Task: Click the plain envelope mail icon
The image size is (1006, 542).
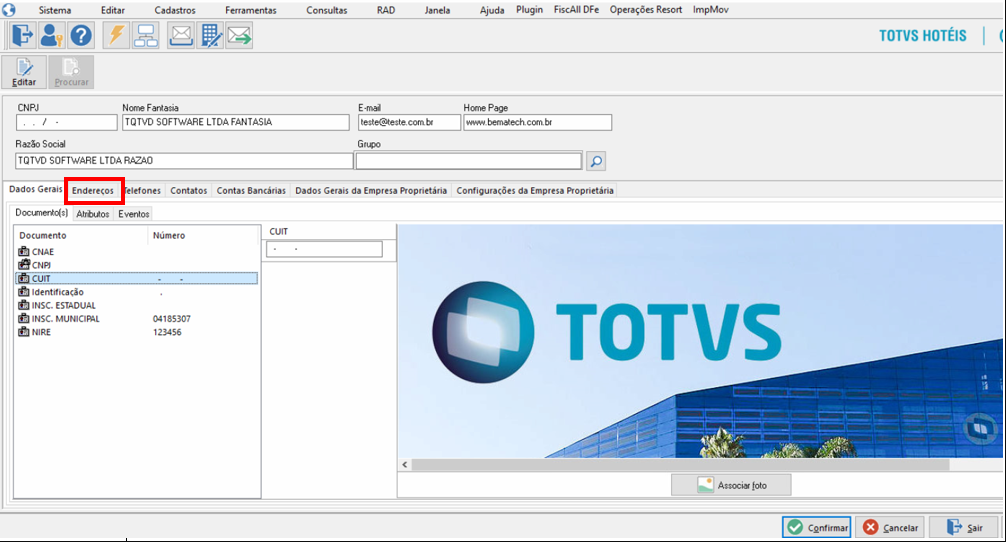Action: tap(181, 35)
